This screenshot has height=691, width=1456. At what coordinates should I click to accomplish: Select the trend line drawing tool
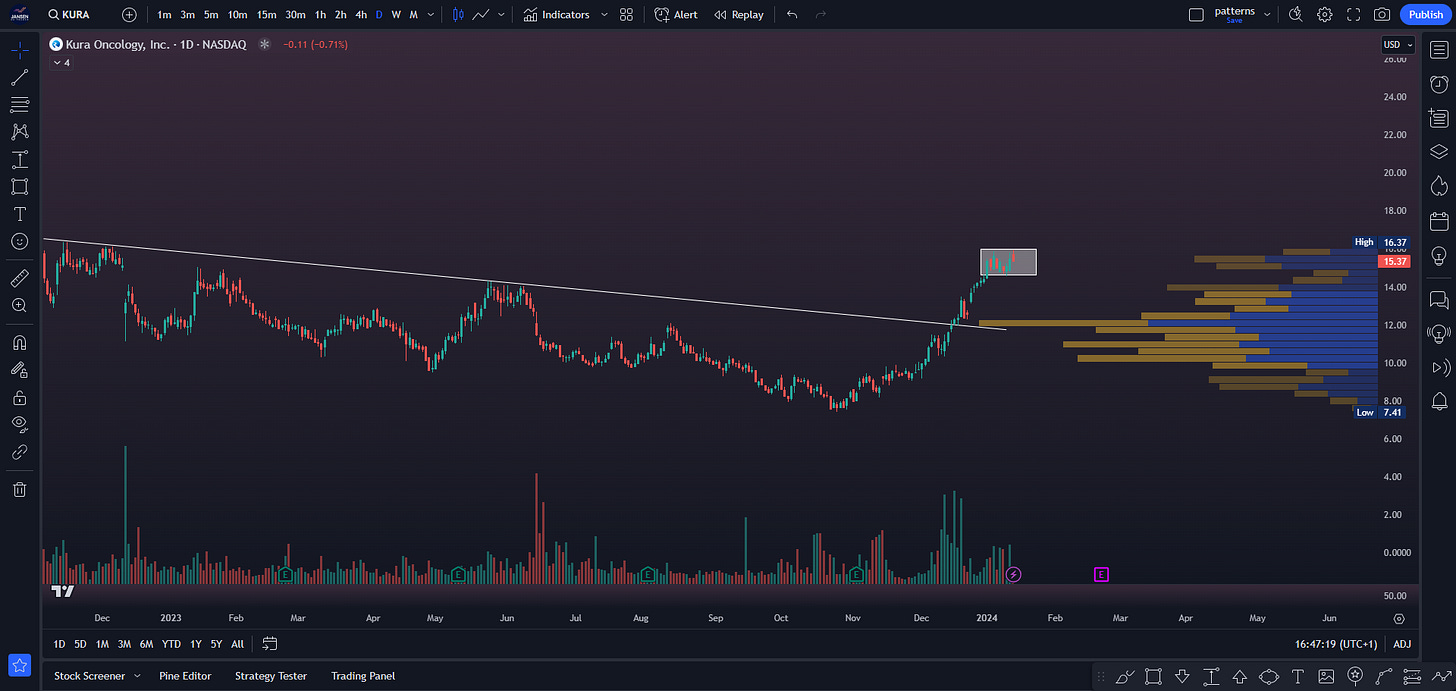20,77
